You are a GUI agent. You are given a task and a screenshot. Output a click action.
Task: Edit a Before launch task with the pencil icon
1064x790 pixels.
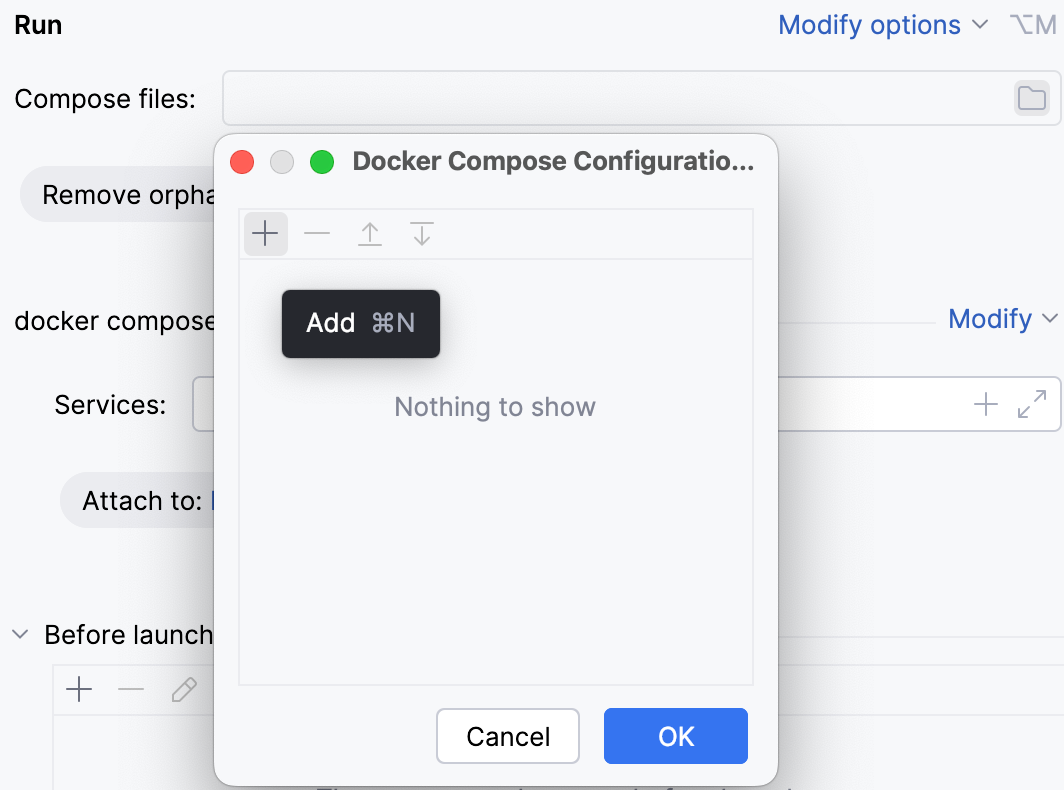(x=185, y=689)
